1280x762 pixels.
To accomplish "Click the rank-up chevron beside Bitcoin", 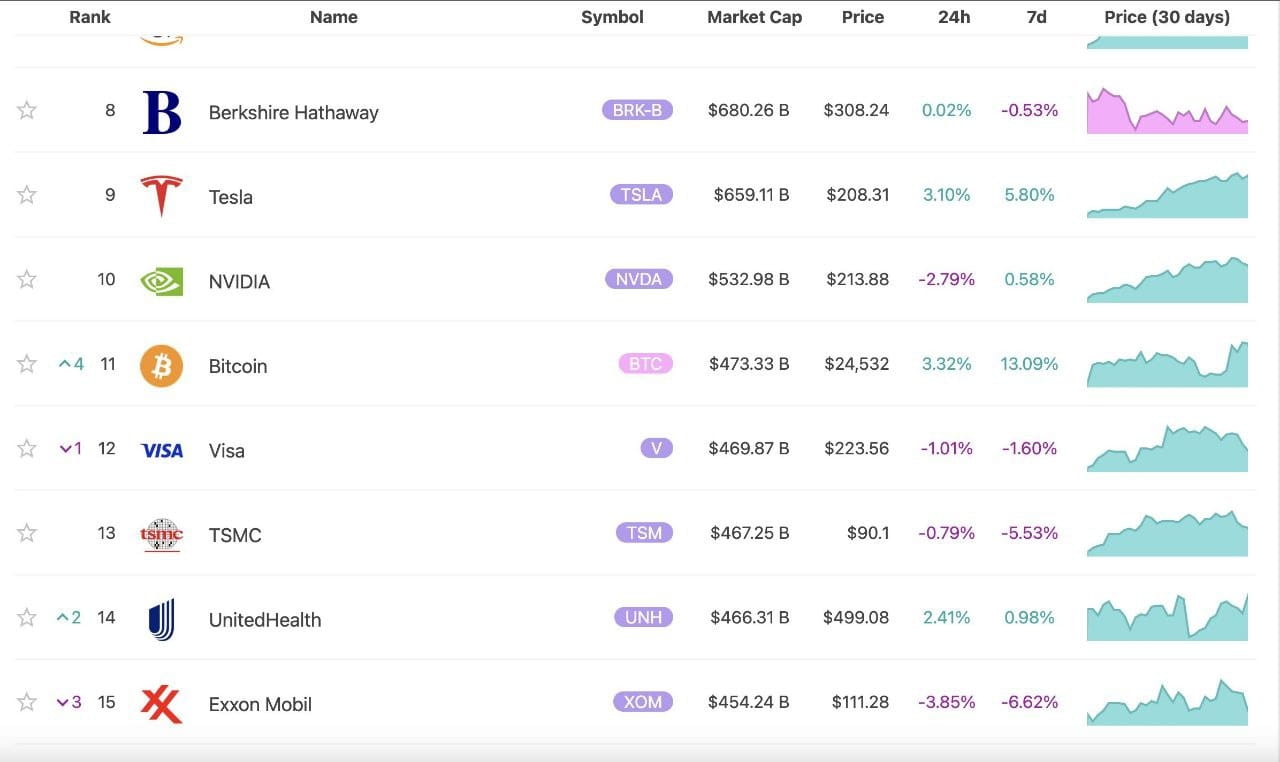I will tap(69, 364).
